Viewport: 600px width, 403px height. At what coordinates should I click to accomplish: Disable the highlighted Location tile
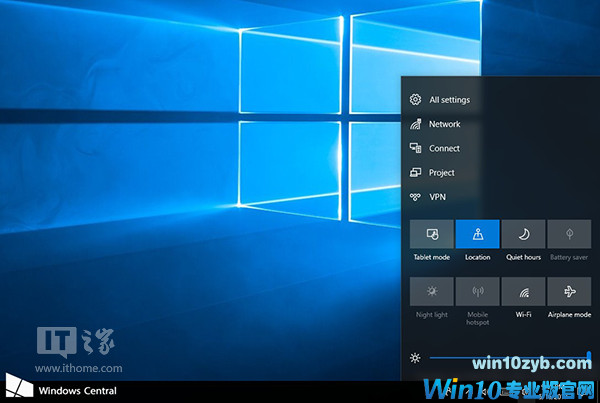[x=477, y=240]
